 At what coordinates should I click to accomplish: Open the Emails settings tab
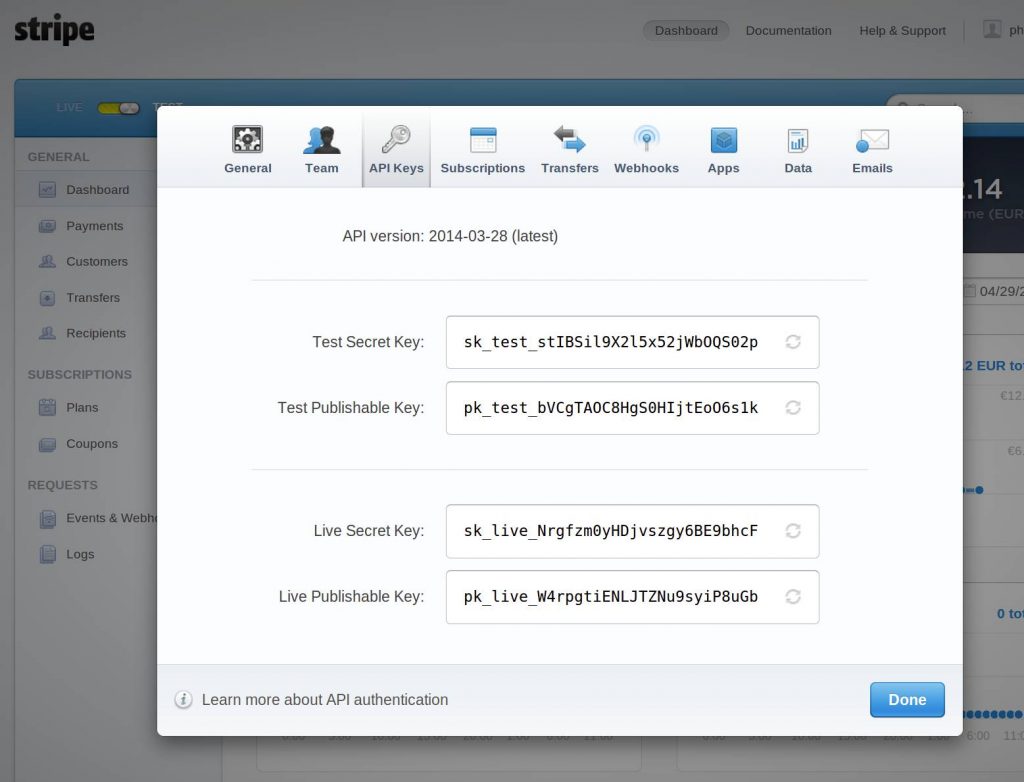tap(872, 150)
